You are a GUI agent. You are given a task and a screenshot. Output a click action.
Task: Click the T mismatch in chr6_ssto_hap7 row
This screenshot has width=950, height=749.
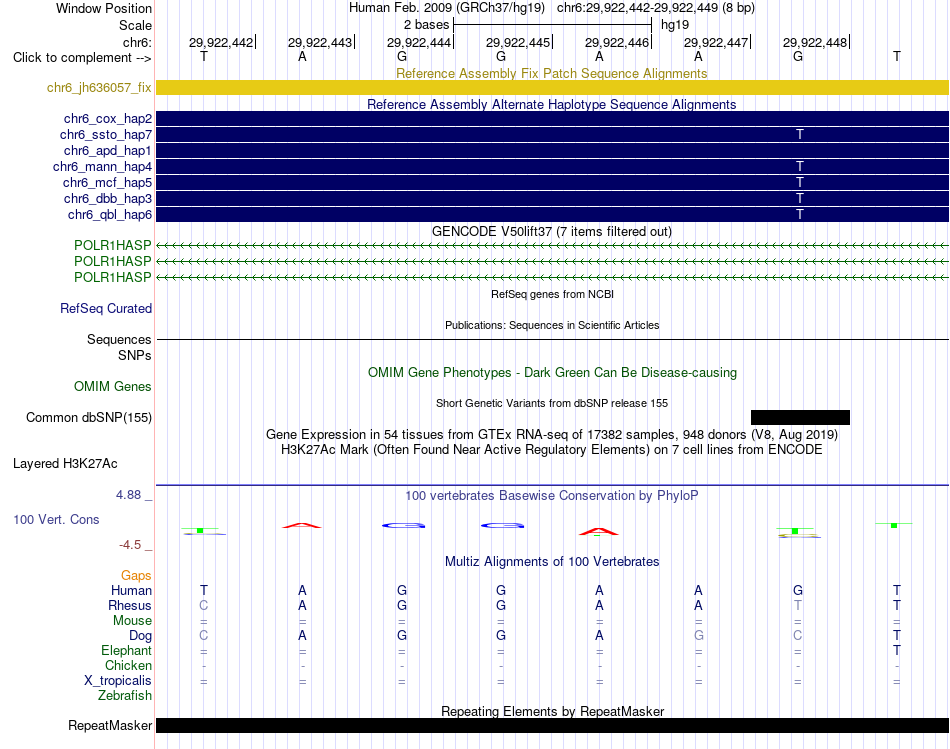pos(800,135)
